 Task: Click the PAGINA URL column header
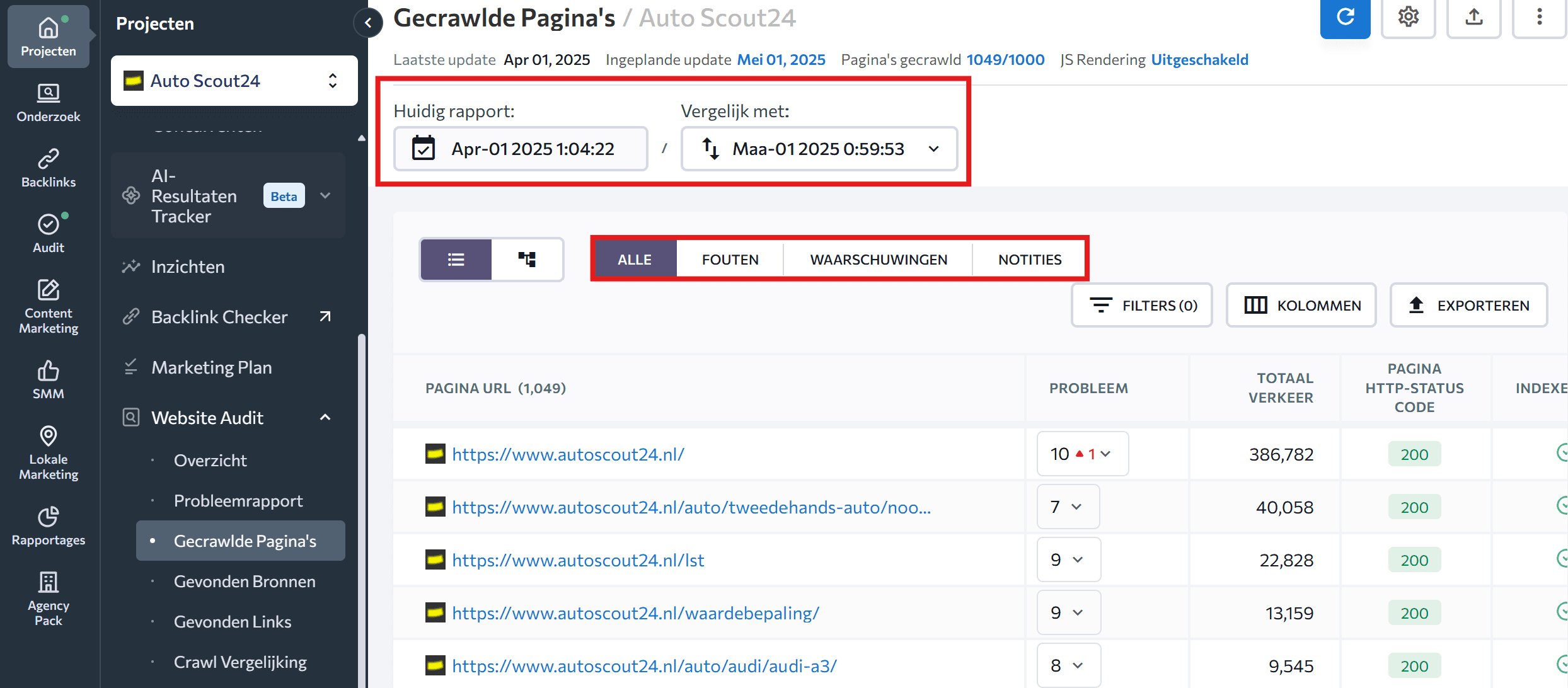tap(495, 387)
